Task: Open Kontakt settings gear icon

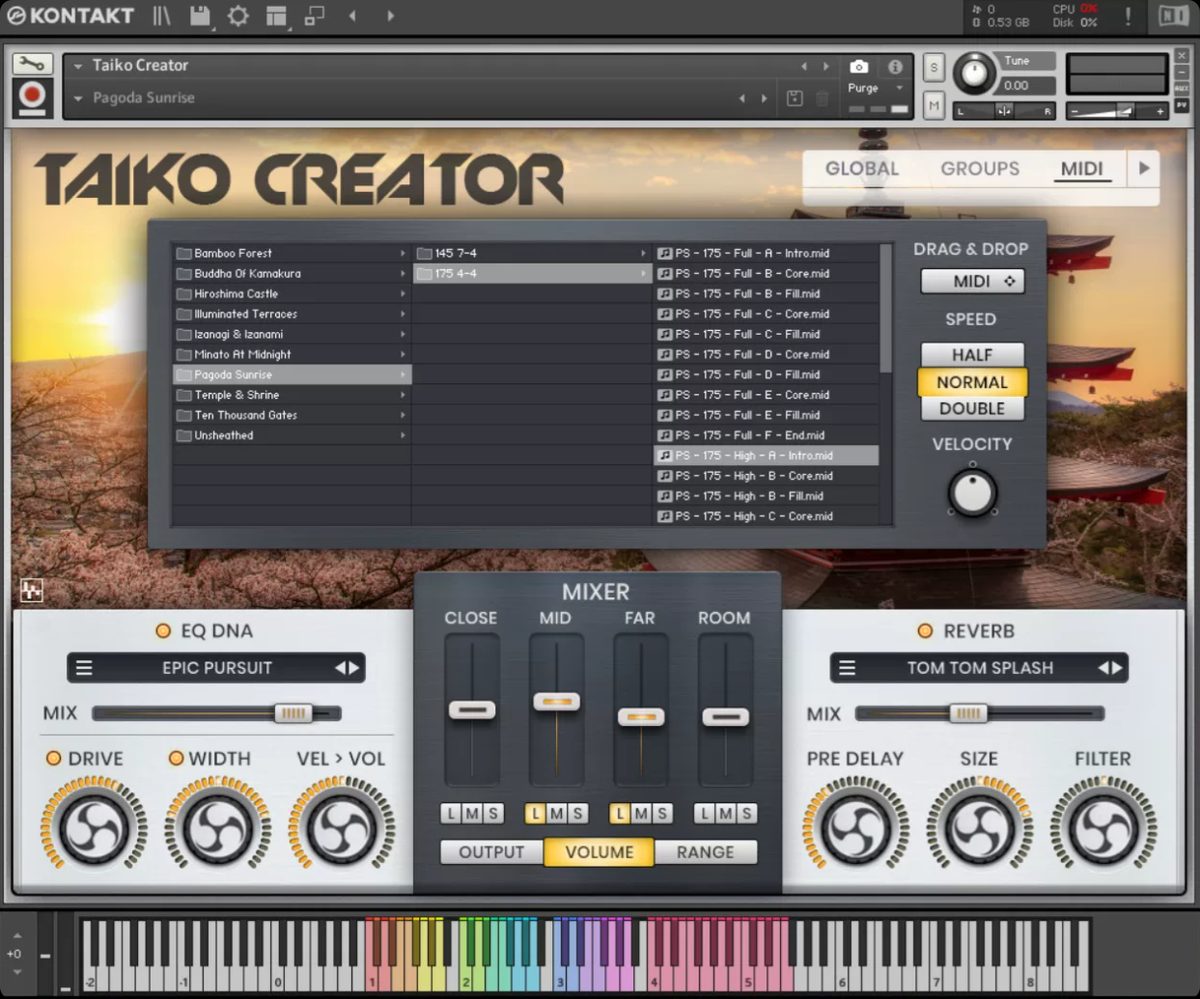Action: [238, 16]
